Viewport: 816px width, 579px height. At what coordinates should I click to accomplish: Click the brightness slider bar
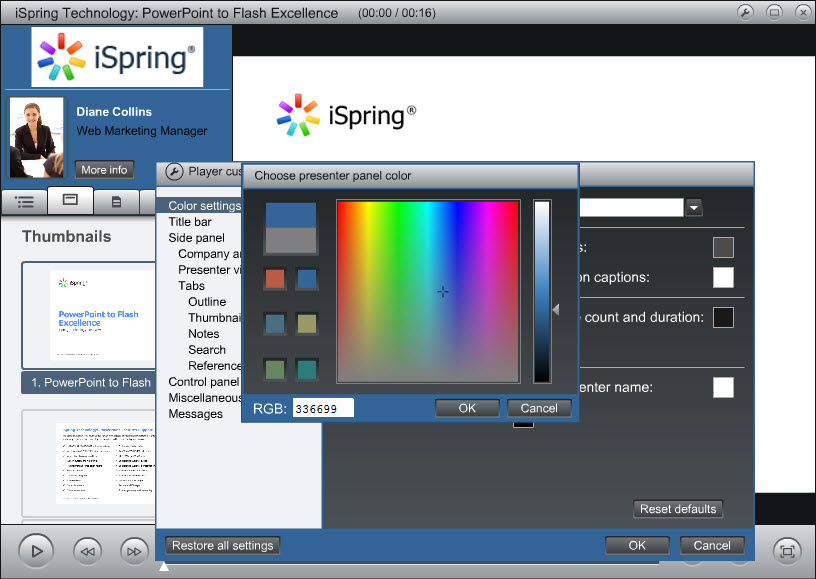tap(542, 292)
